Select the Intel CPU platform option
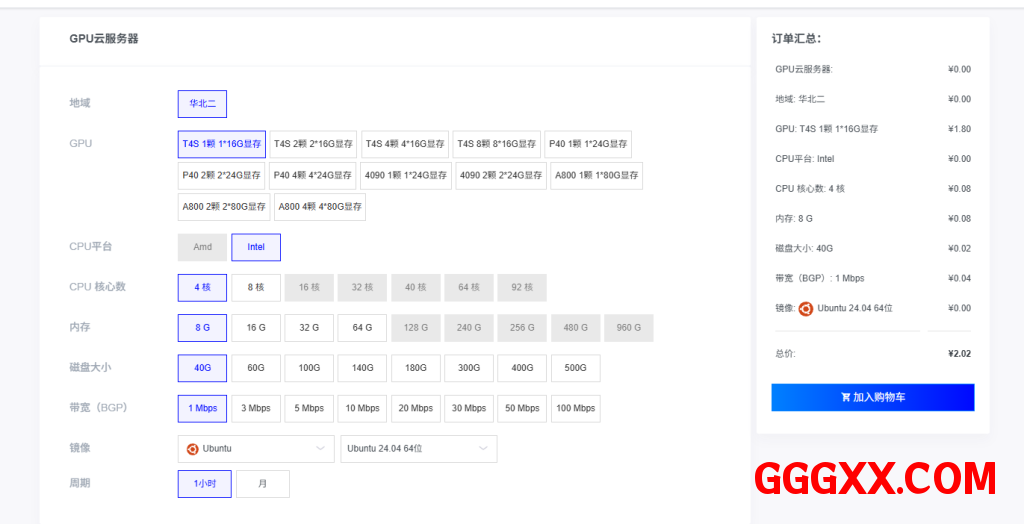The width and height of the screenshot is (1024, 524). (x=256, y=247)
